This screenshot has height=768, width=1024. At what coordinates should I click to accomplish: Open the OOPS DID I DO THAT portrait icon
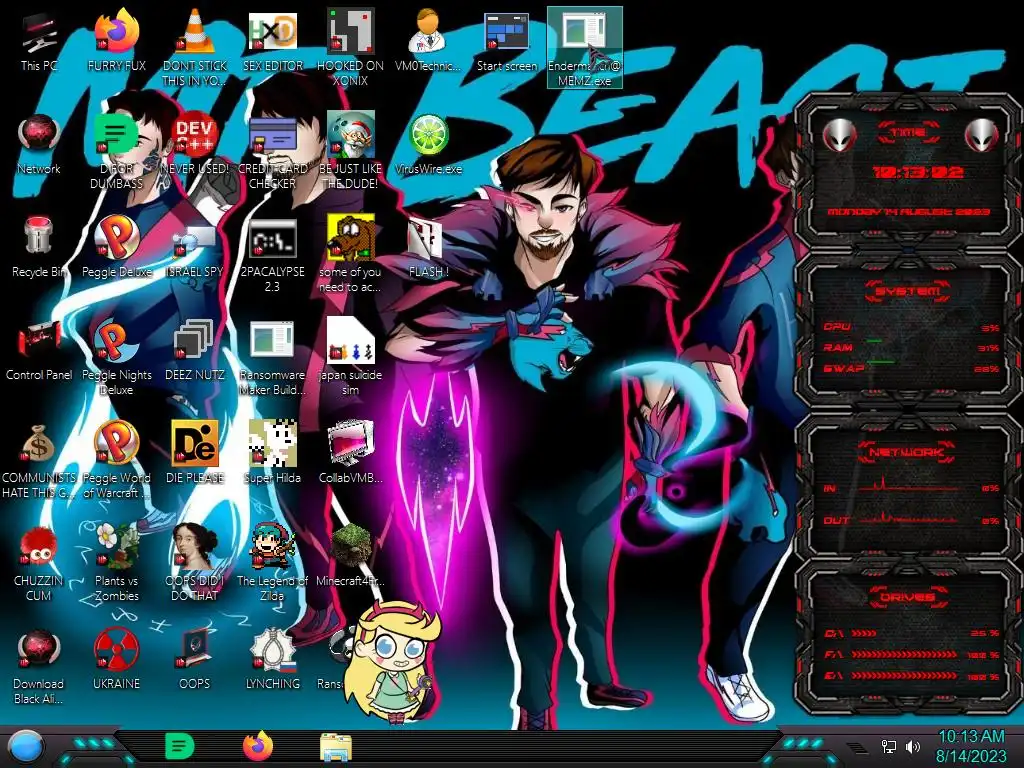point(195,562)
